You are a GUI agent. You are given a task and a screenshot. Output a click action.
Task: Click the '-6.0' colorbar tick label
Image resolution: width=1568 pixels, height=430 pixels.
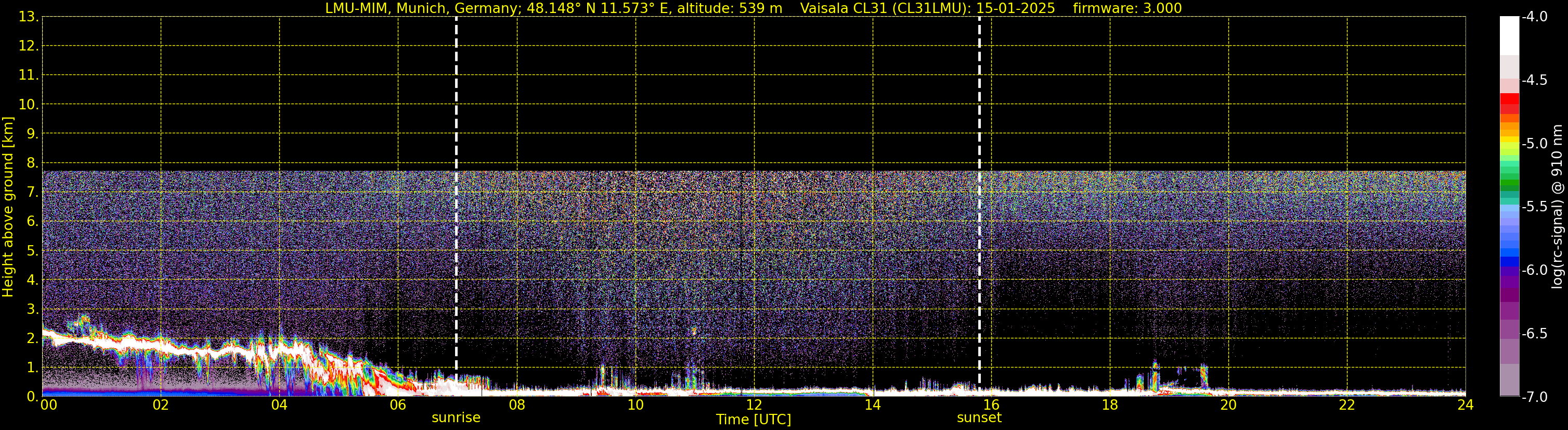click(x=1534, y=270)
